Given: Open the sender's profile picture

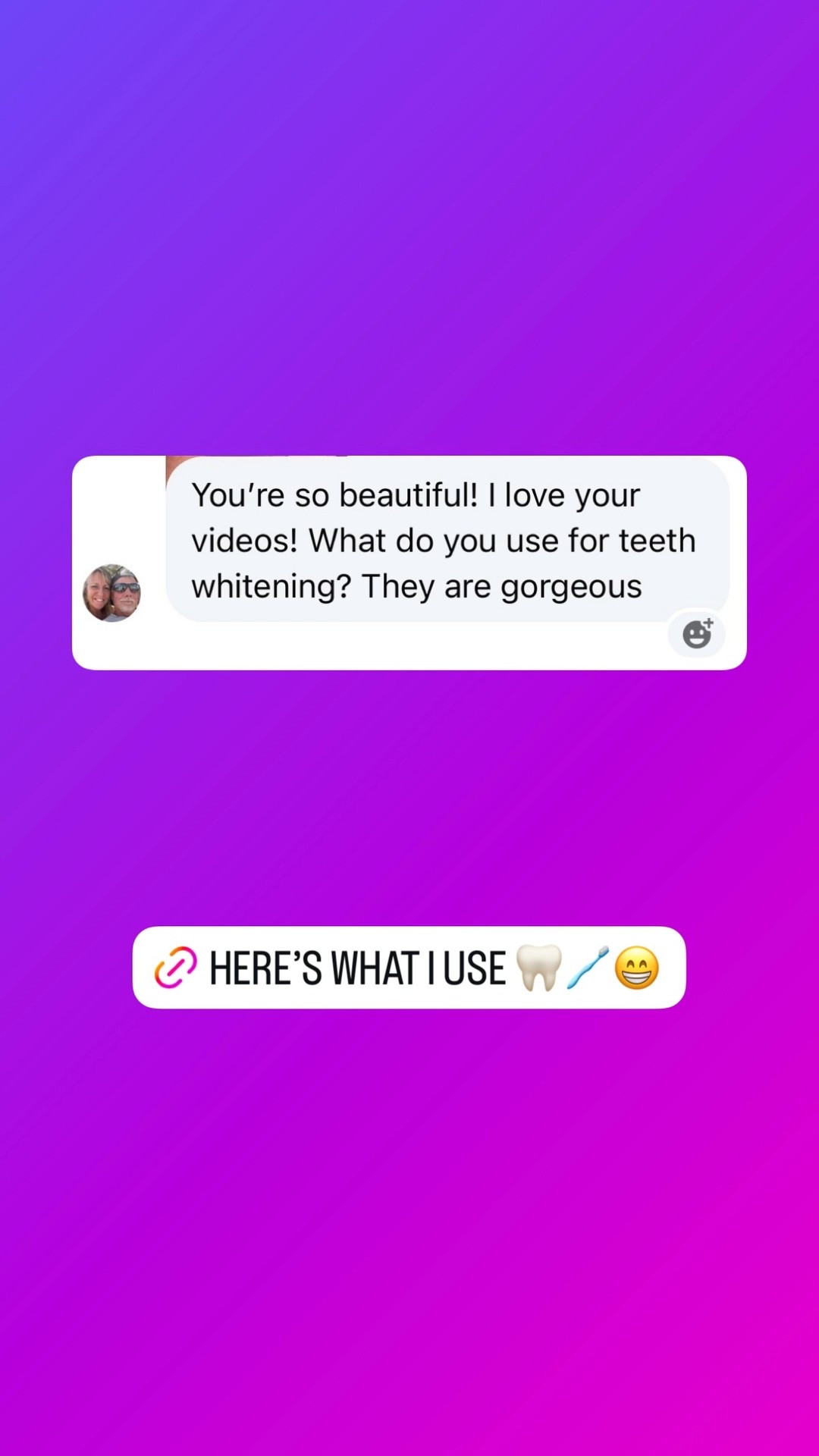Looking at the screenshot, I should click(x=111, y=592).
